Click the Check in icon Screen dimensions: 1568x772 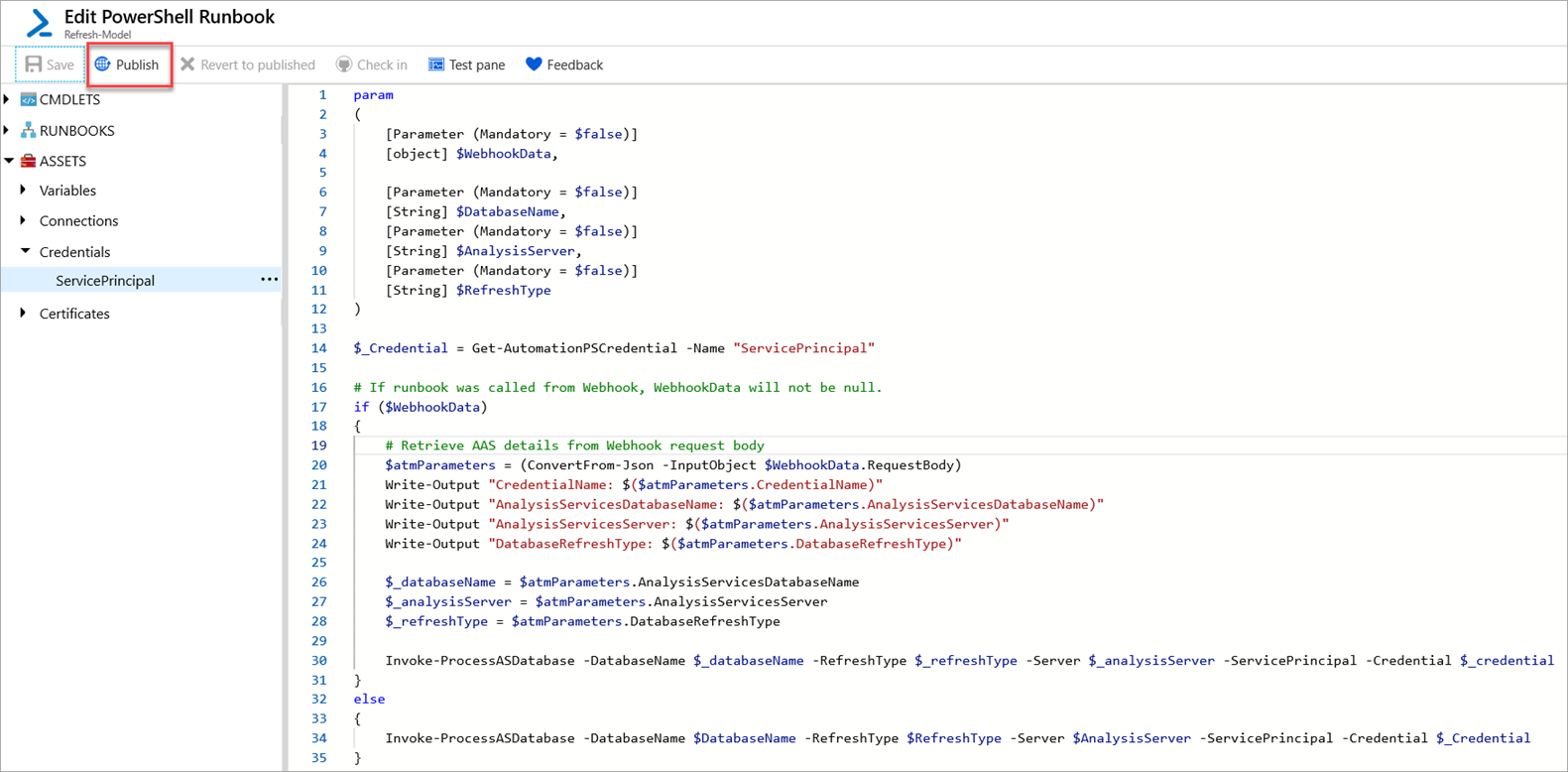344,64
